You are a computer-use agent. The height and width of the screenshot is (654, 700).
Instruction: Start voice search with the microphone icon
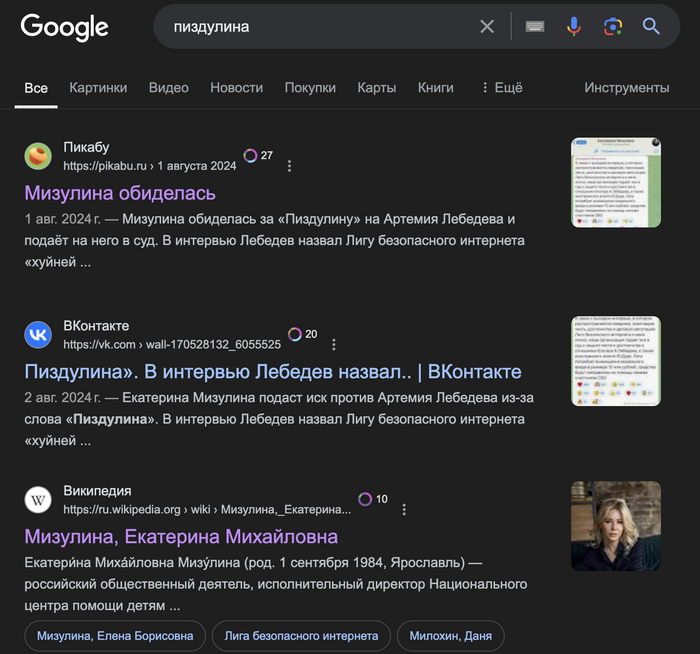pyautogui.click(x=574, y=27)
